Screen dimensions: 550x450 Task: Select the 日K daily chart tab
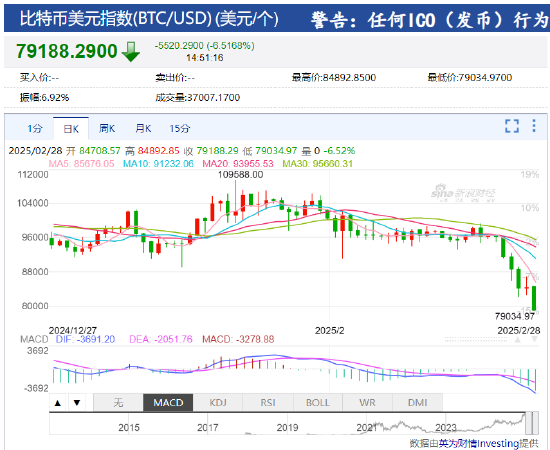point(71,129)
